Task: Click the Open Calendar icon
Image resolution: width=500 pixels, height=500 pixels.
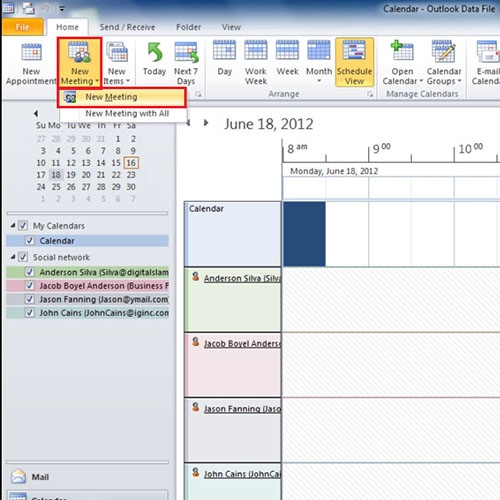Action: click(402, 50)
